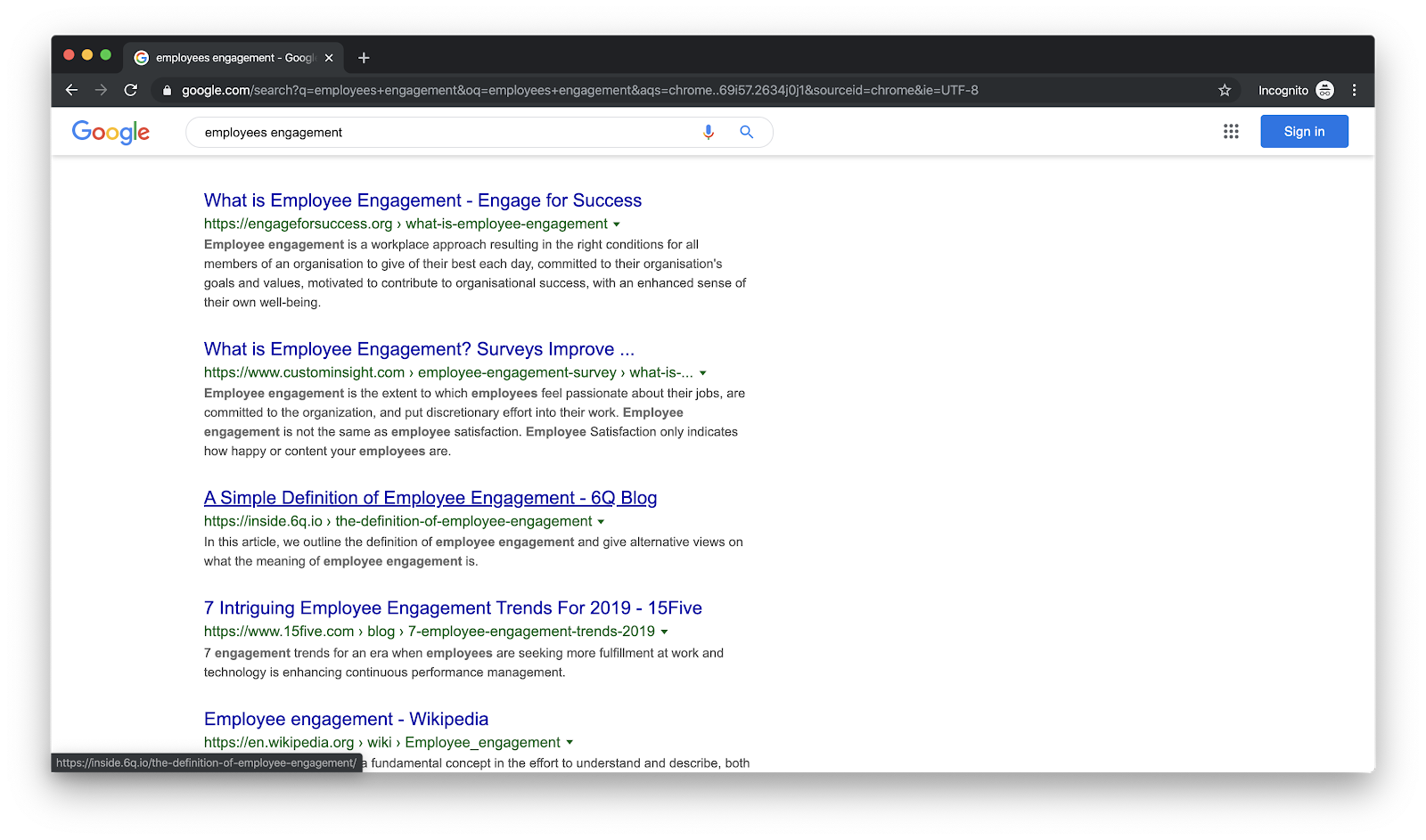Click the Incognito profile icon
Screen dimensions: 1426x840
pyautogui.click(x=1325, y=90)
